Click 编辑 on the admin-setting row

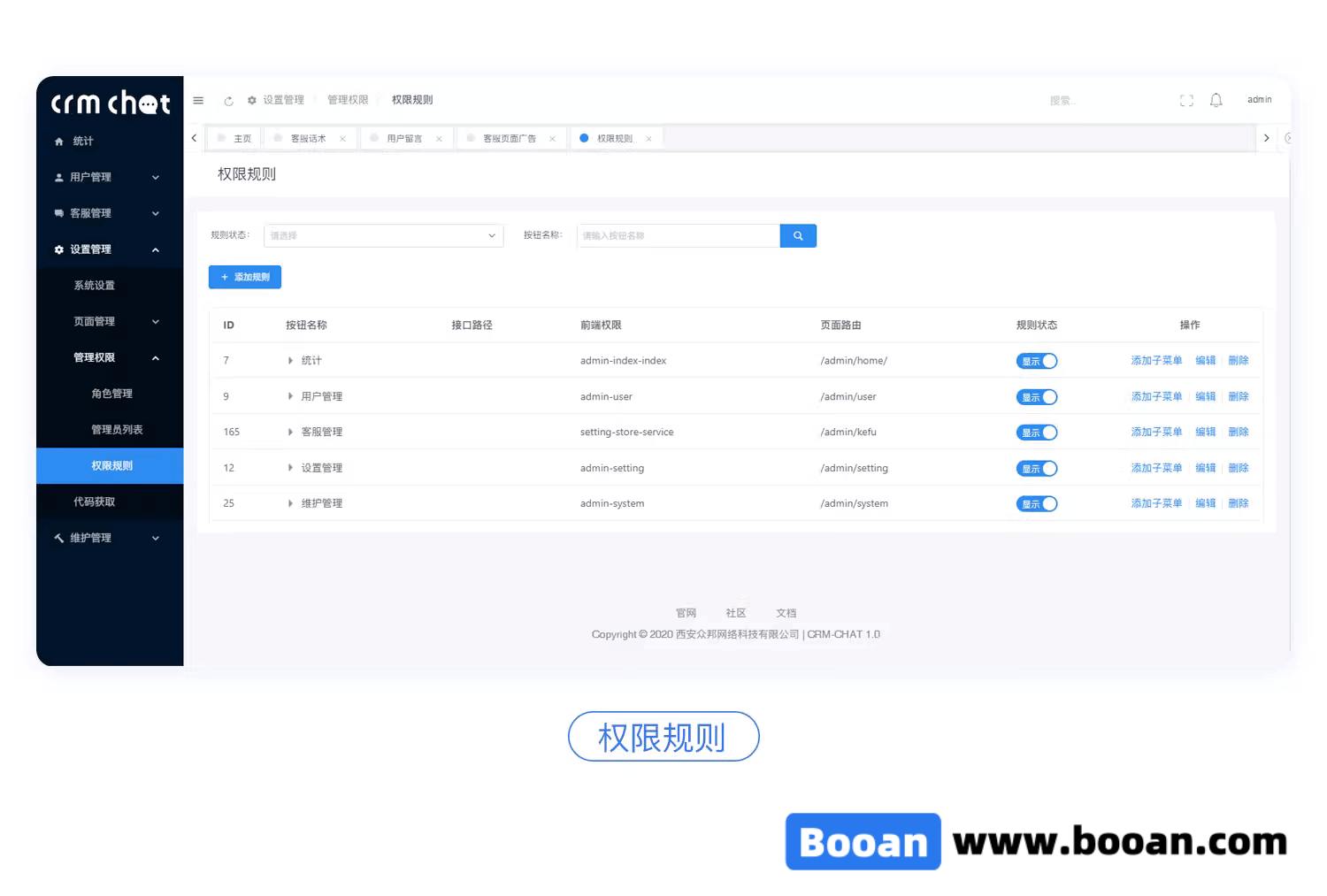coord(1205,468)
